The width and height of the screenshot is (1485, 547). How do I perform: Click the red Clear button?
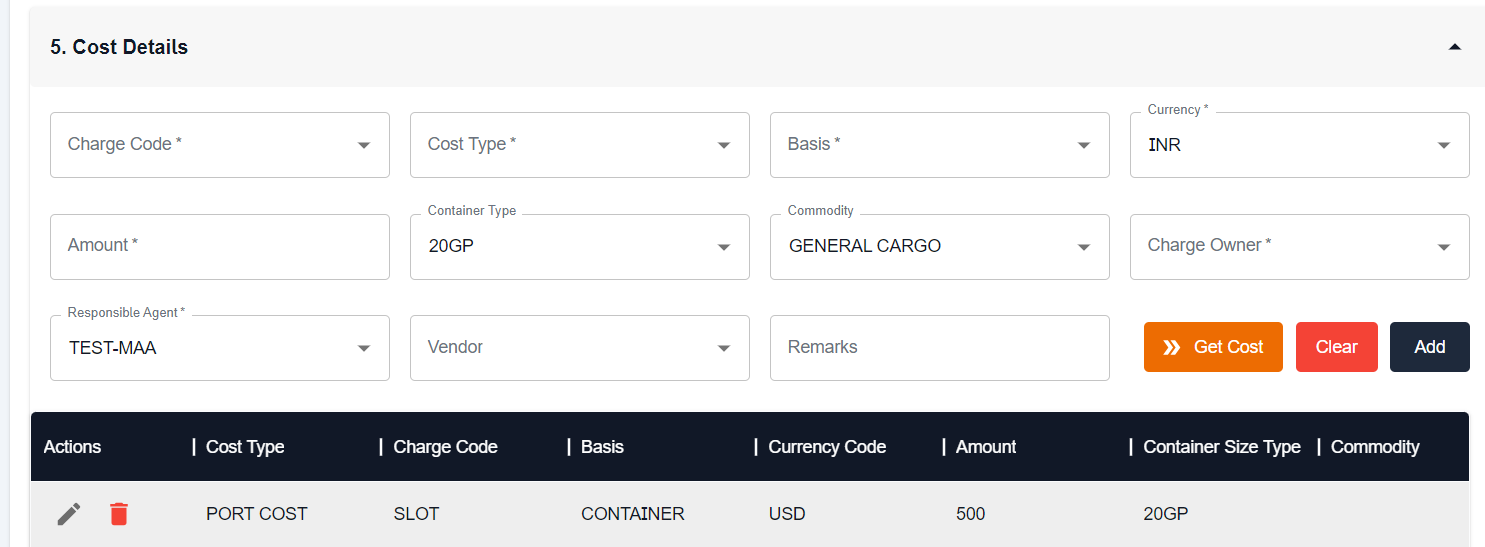click(1337, 347)
